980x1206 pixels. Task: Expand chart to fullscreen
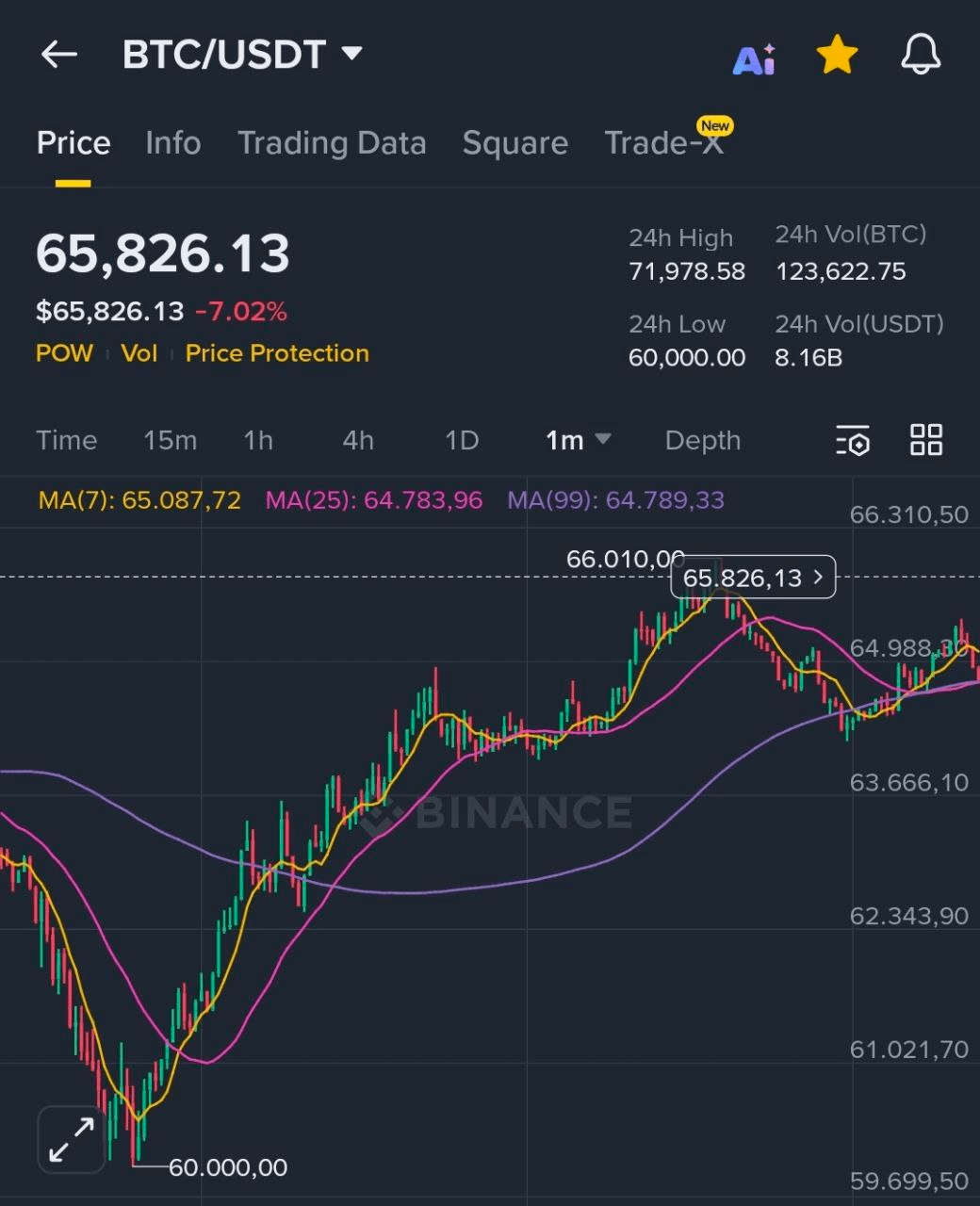click(x=72, y=1139)
